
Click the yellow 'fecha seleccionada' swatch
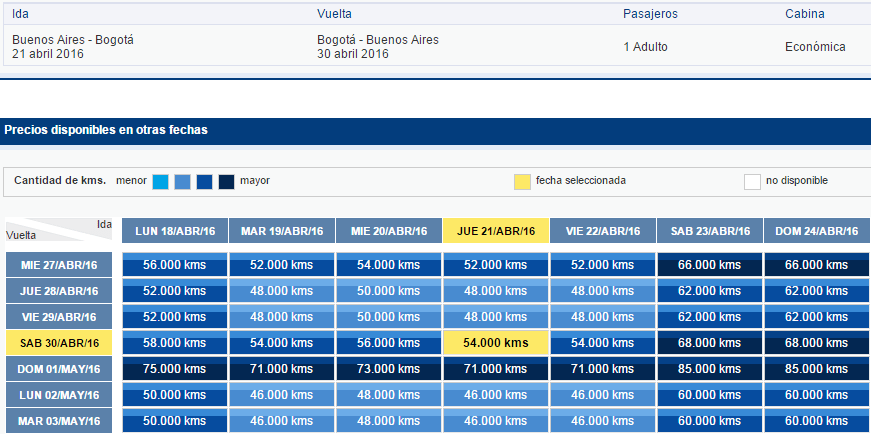pos(522,182)
